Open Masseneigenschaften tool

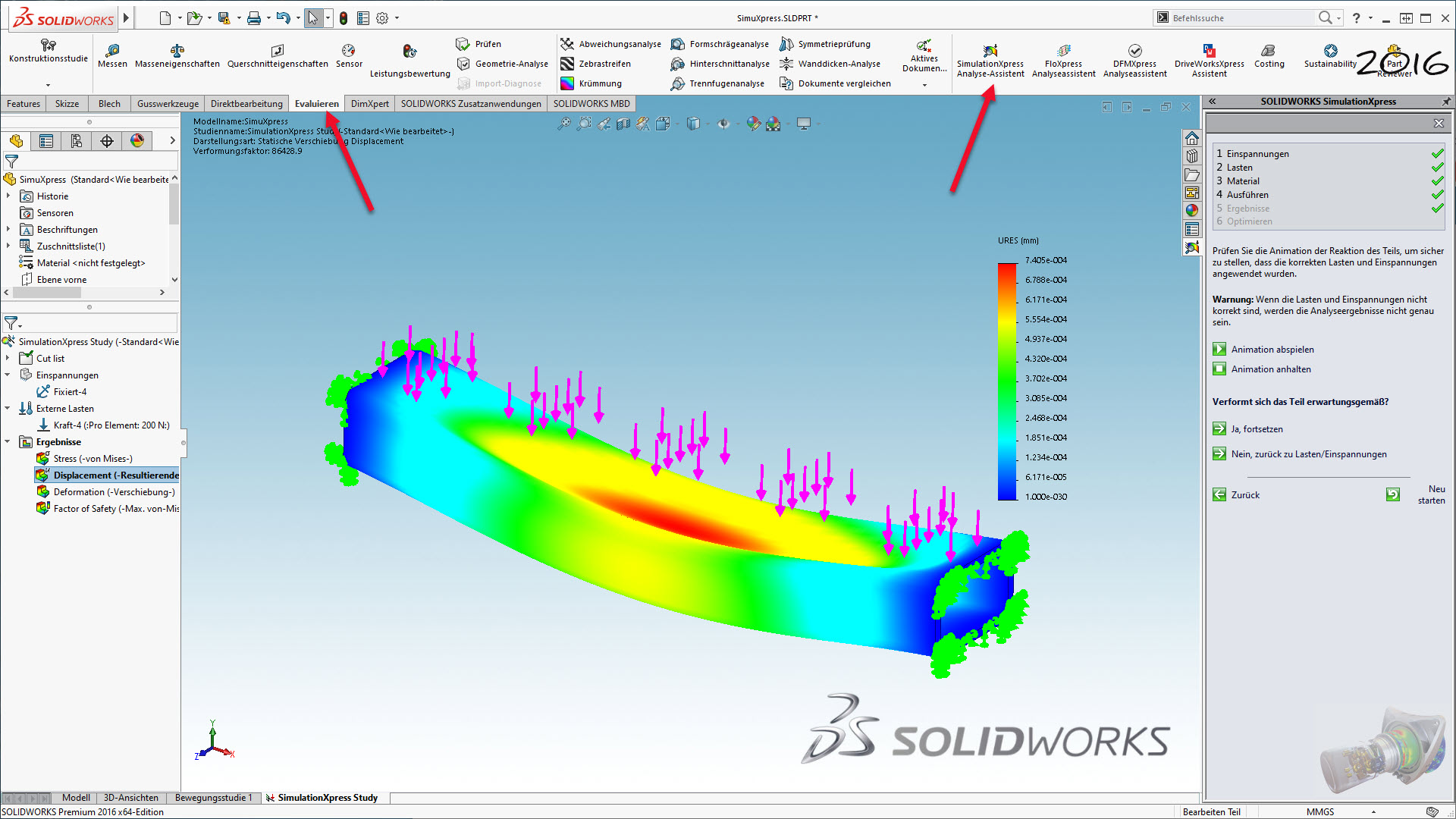click(177, 56)
